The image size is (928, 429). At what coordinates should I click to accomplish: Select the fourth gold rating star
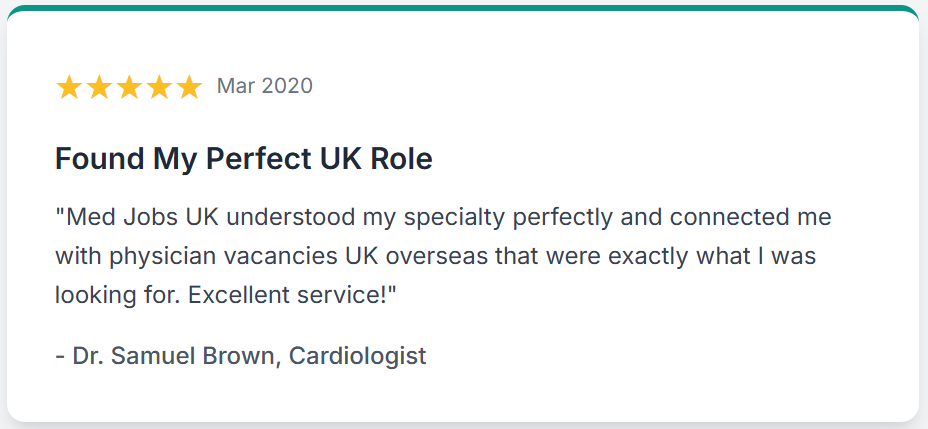(x=159, y=87)
